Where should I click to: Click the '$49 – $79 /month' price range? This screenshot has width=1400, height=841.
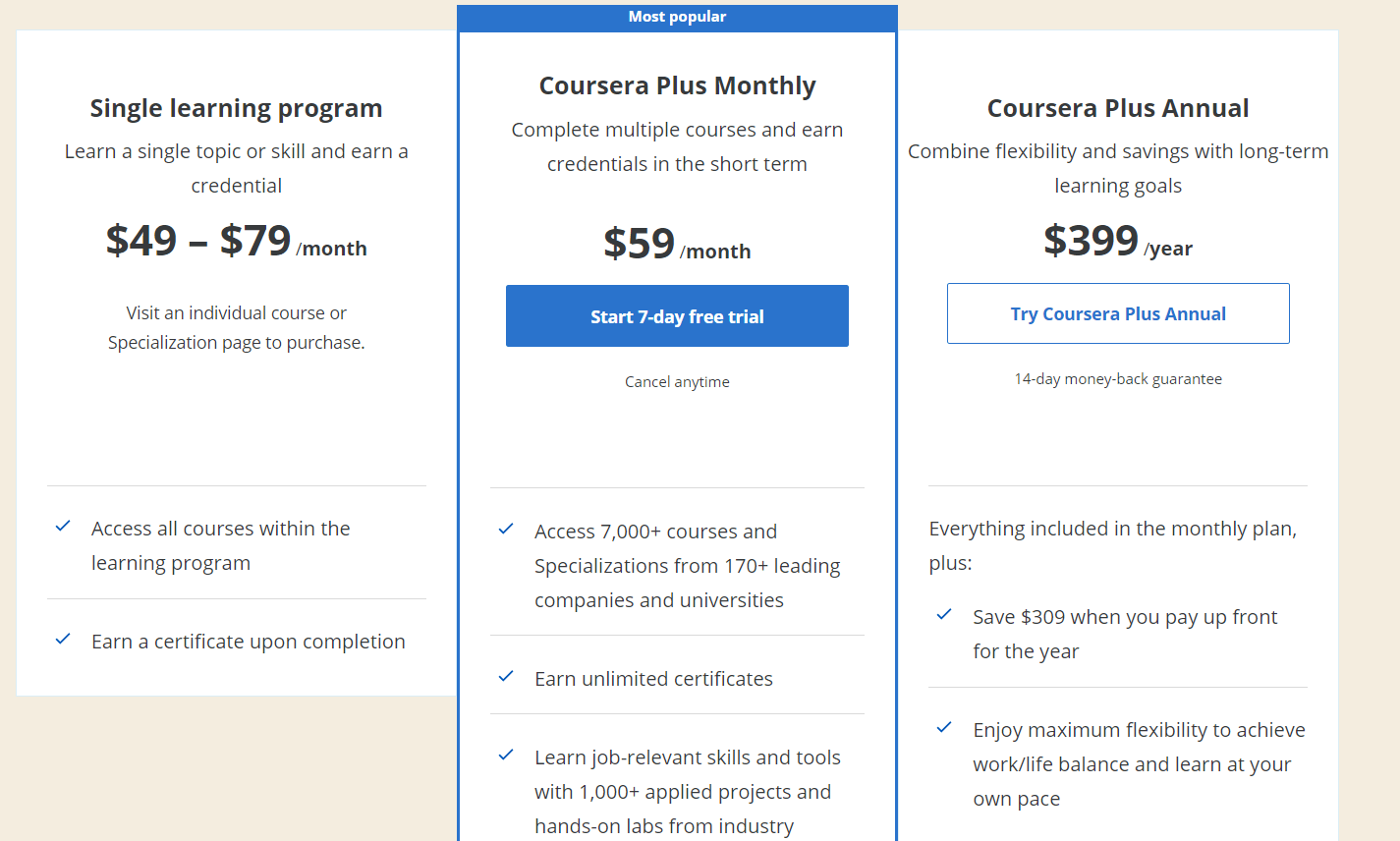(236, 240)
